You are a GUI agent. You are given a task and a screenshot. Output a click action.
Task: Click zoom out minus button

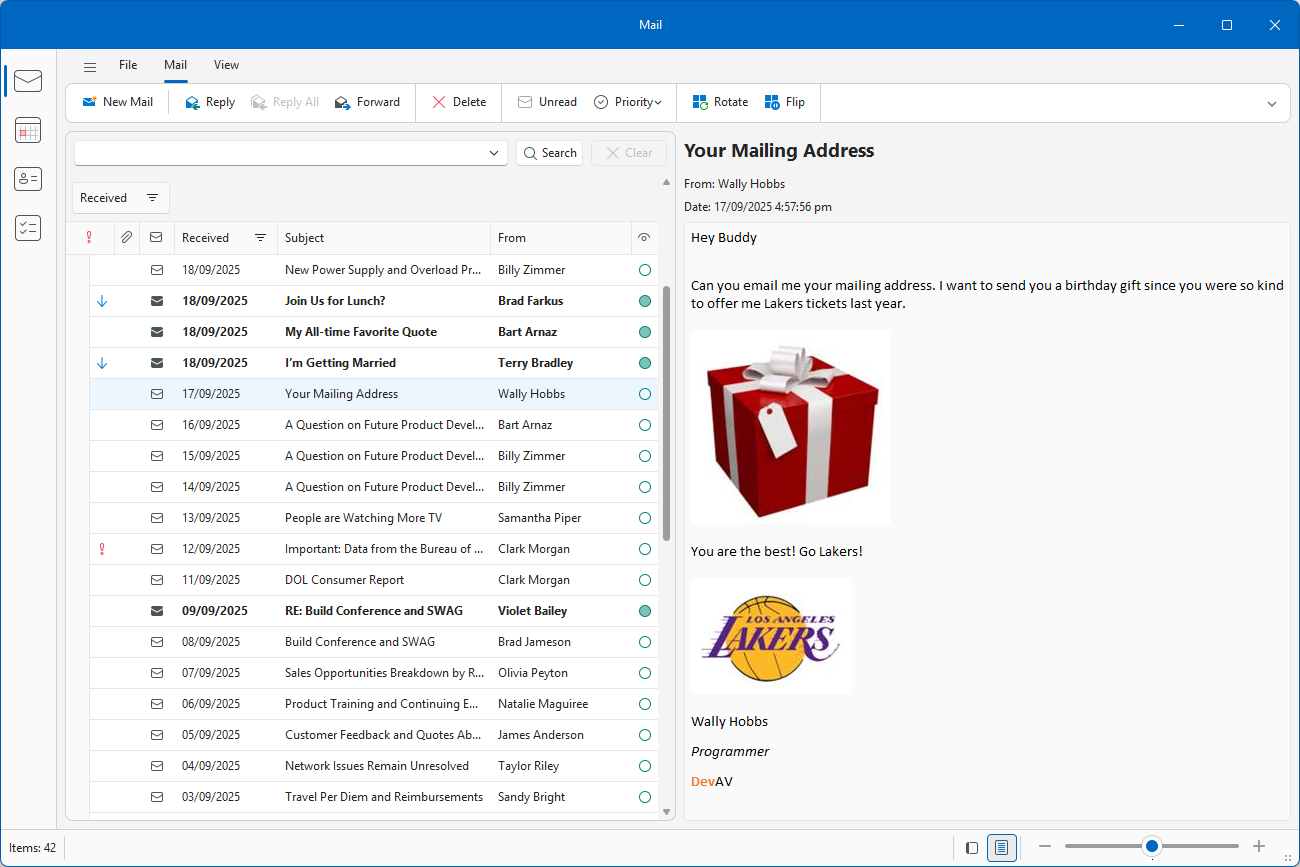[x=1045, y=847]
